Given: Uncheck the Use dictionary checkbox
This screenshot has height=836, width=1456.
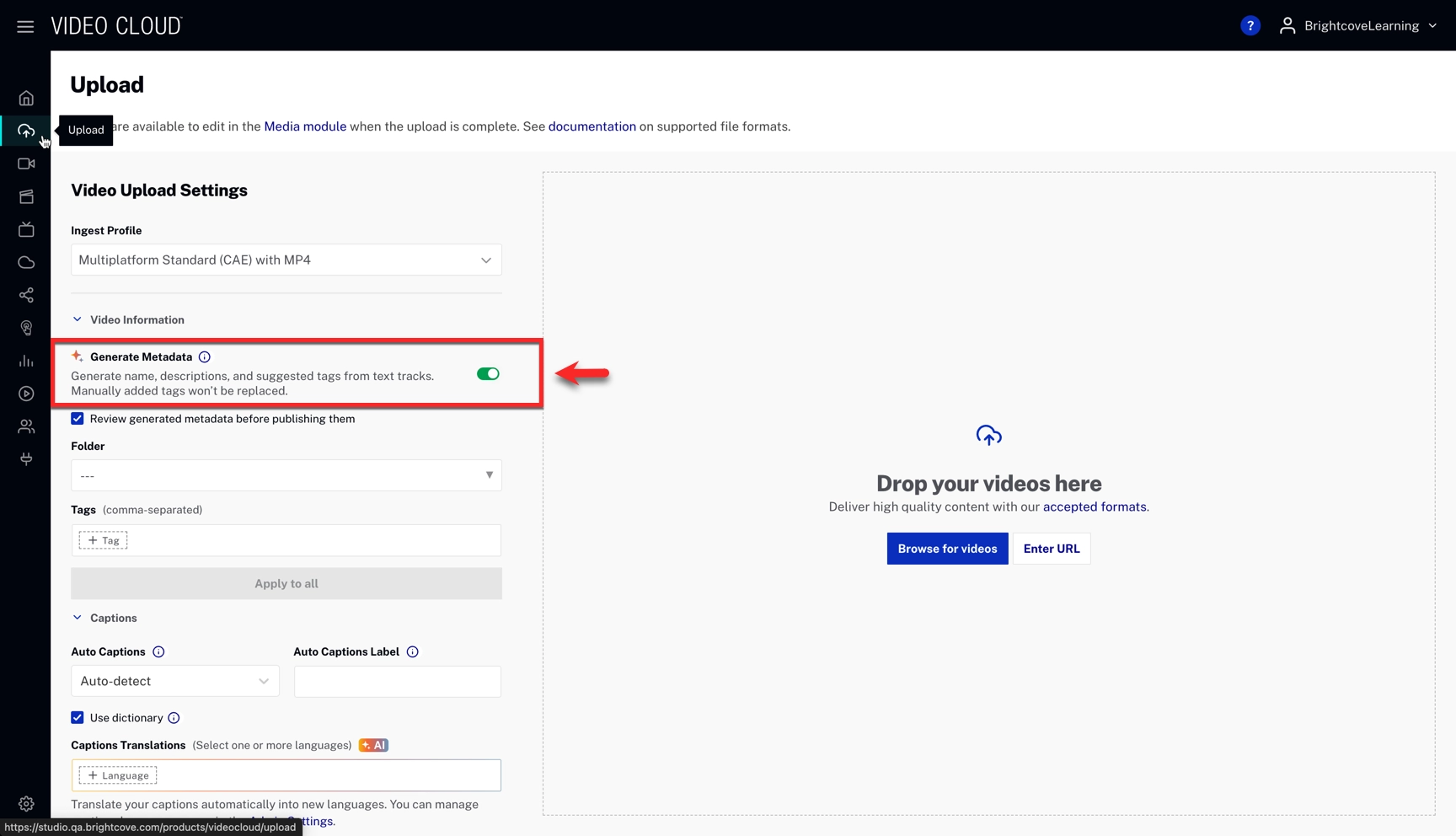Looking at the screenshot, I should pyautogui.click(x=78, y=718).
